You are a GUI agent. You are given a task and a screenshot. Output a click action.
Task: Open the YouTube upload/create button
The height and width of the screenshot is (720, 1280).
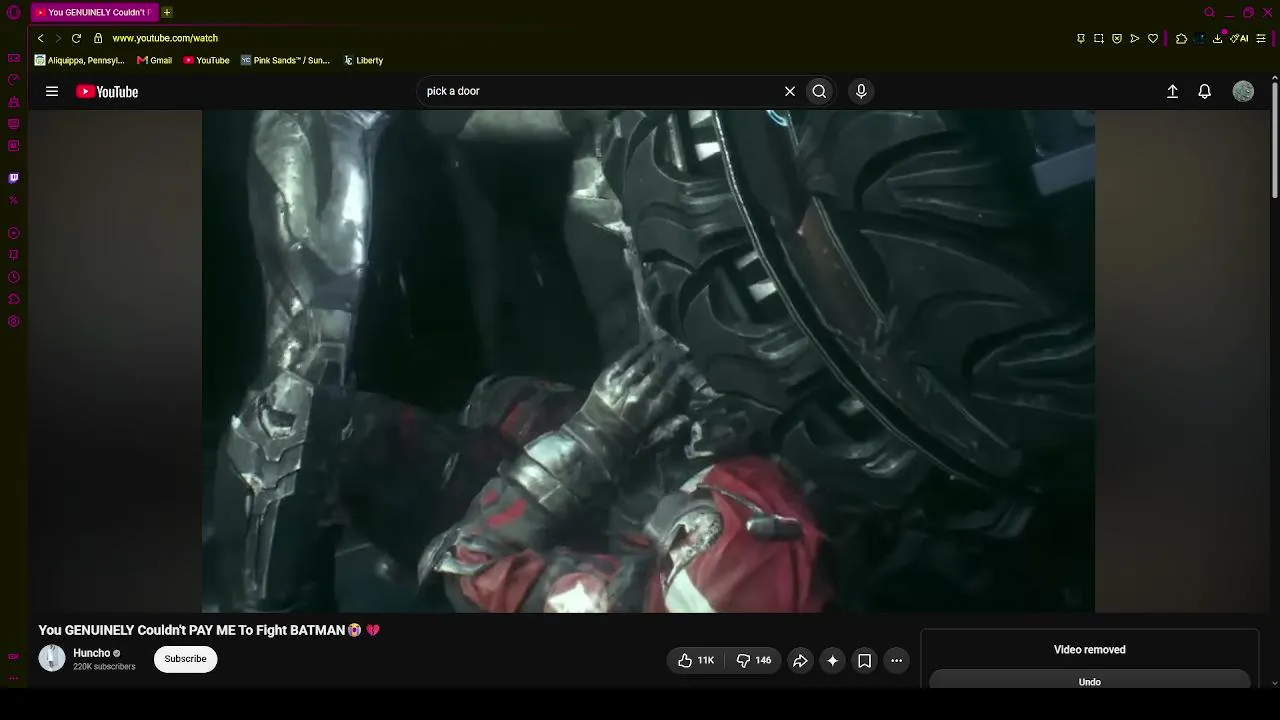pos(1173,91)
